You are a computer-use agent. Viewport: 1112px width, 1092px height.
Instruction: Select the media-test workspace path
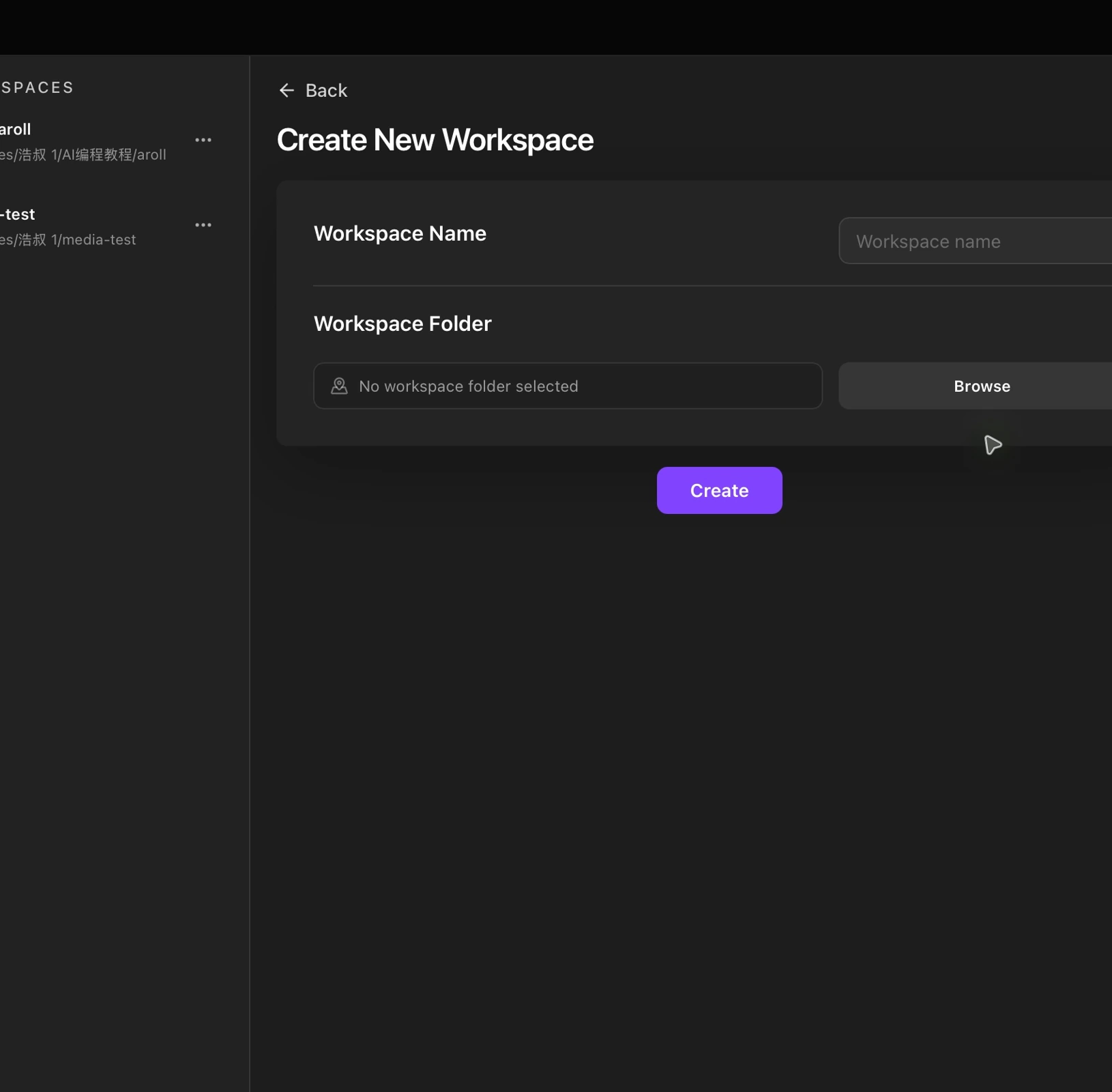tap(68, 240)
